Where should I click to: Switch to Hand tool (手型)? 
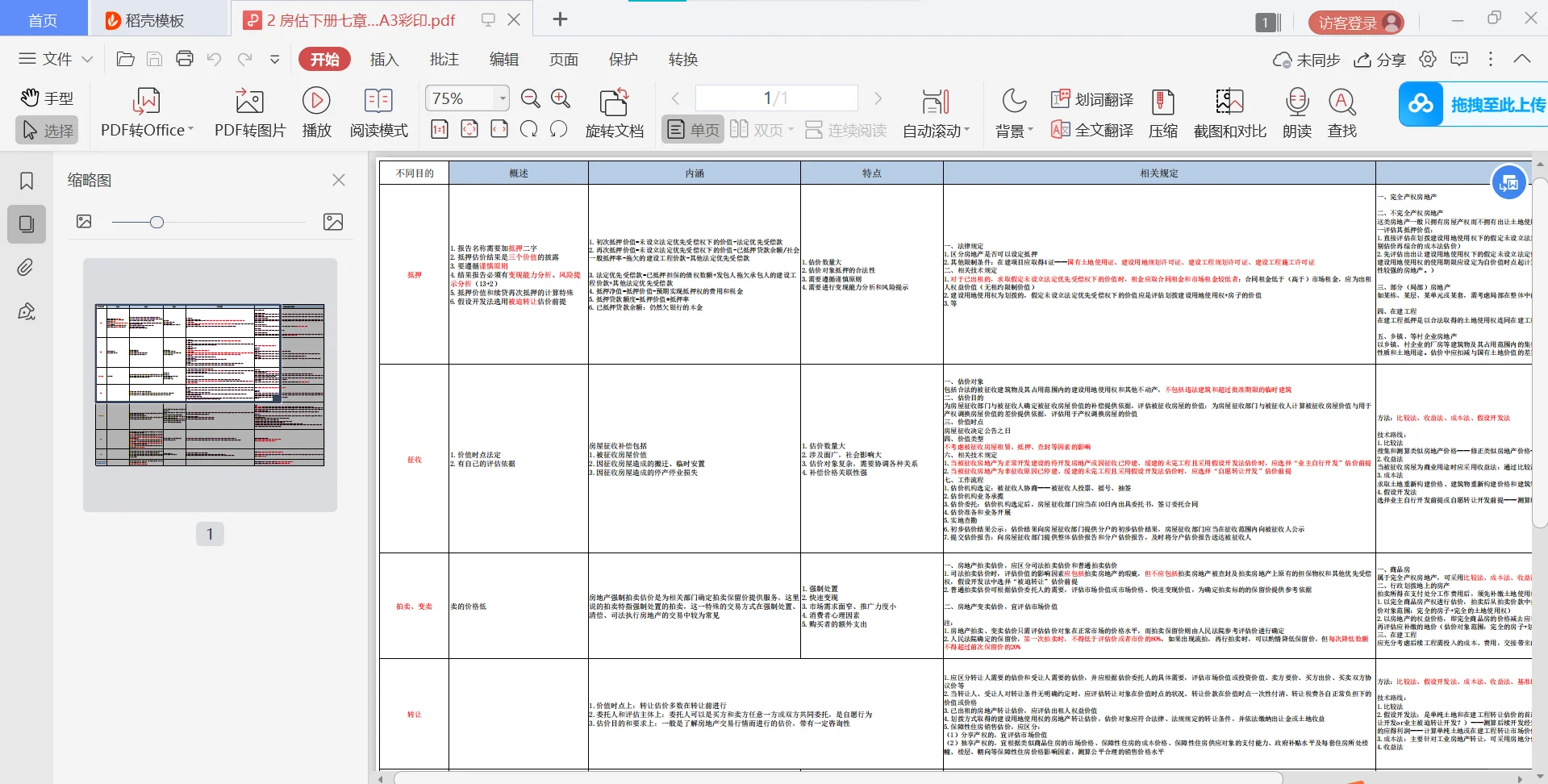[x=47, y=98]
